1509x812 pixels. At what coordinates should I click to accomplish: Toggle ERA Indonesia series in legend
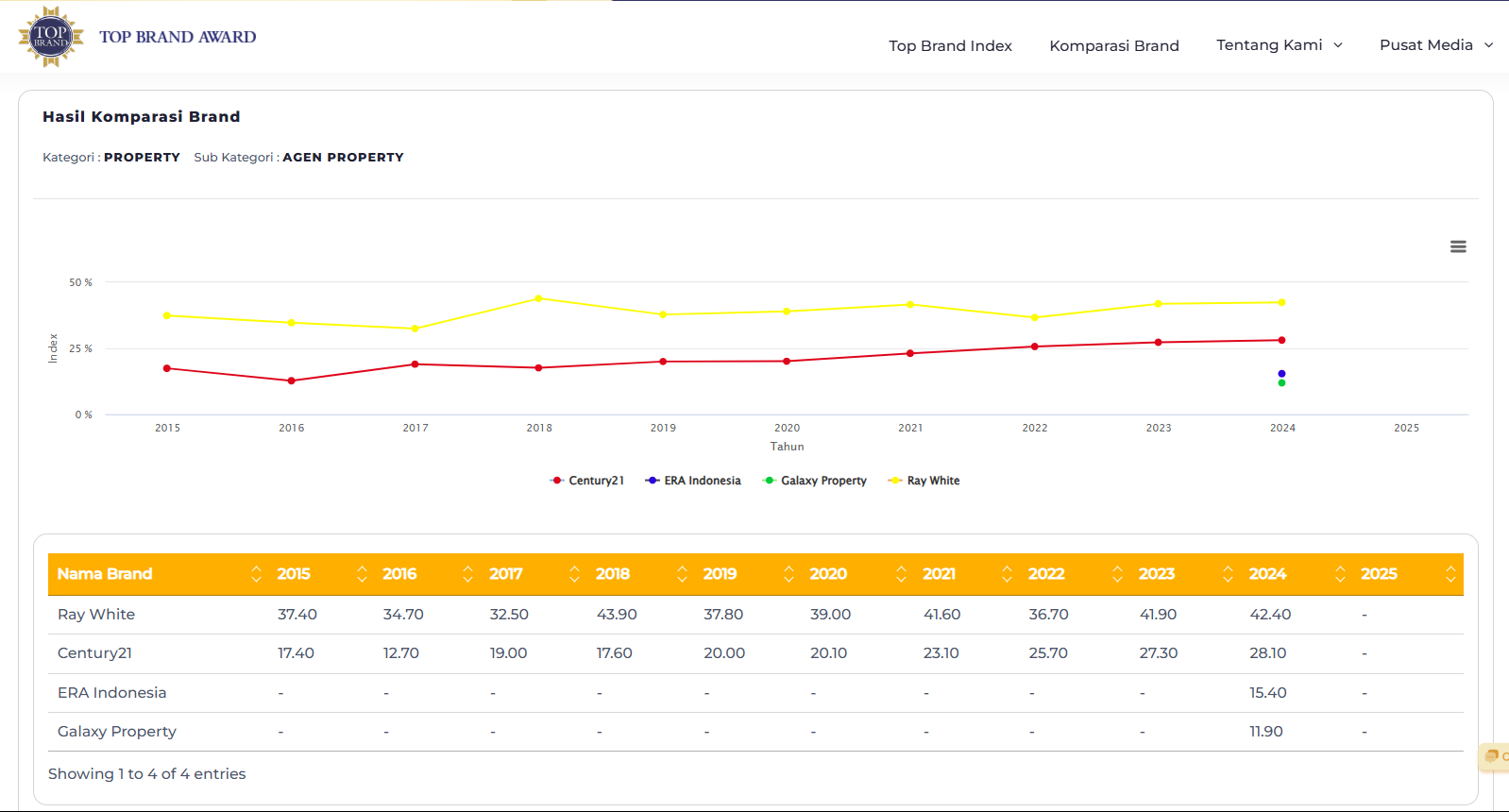coord(693,481)
